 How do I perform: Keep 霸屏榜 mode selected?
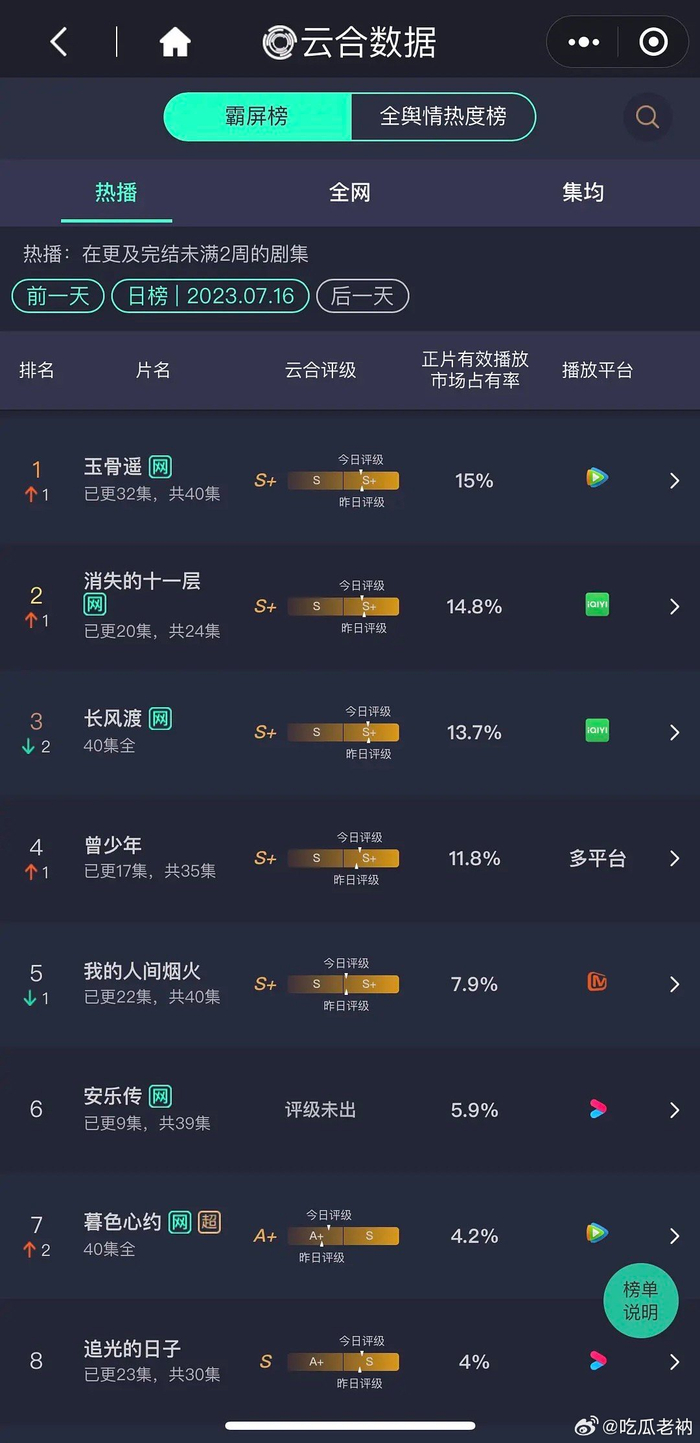pyautogui.click(x=258, y=116)
